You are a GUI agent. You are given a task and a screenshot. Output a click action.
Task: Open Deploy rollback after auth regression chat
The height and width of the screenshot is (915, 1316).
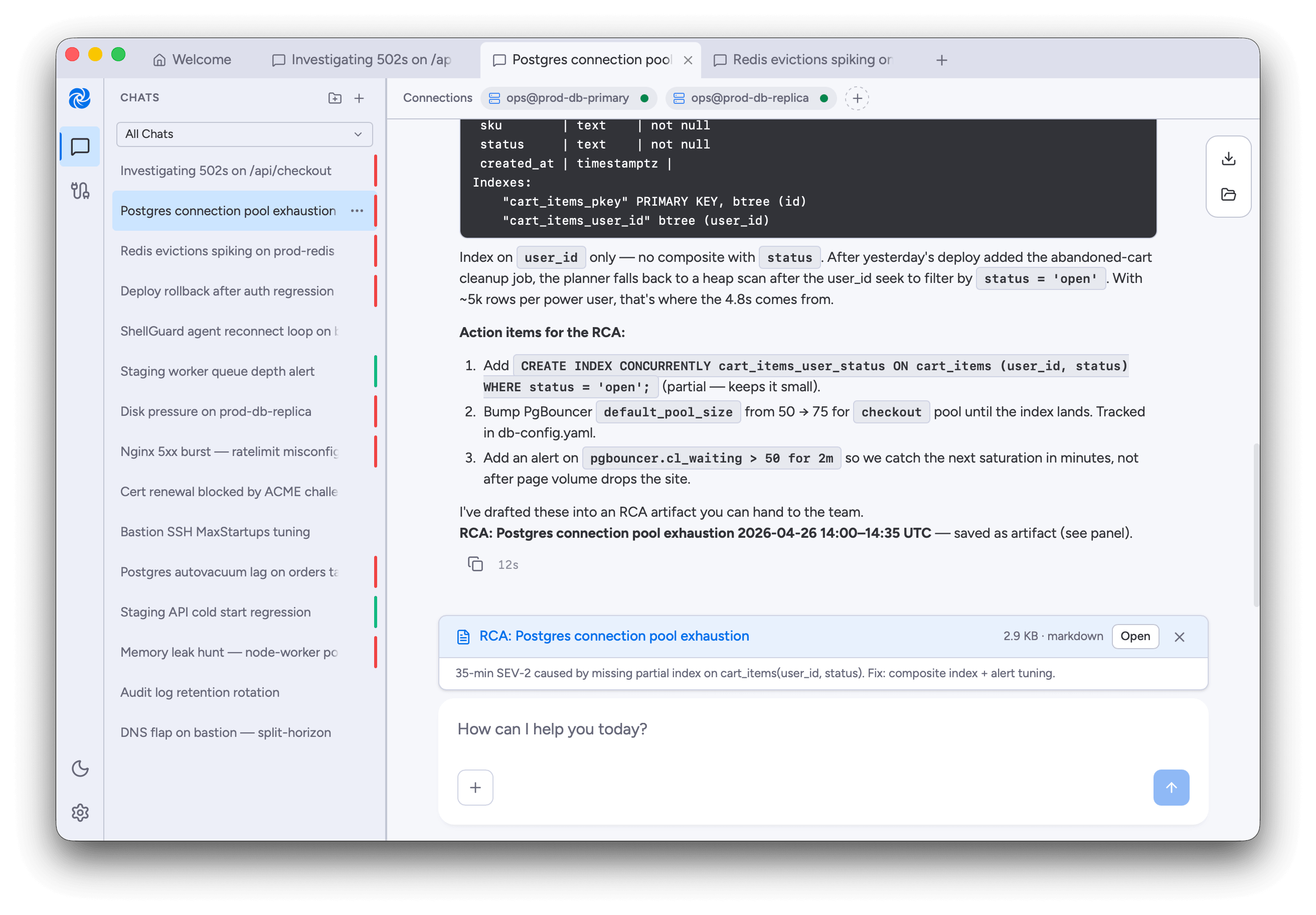(244, 290)
